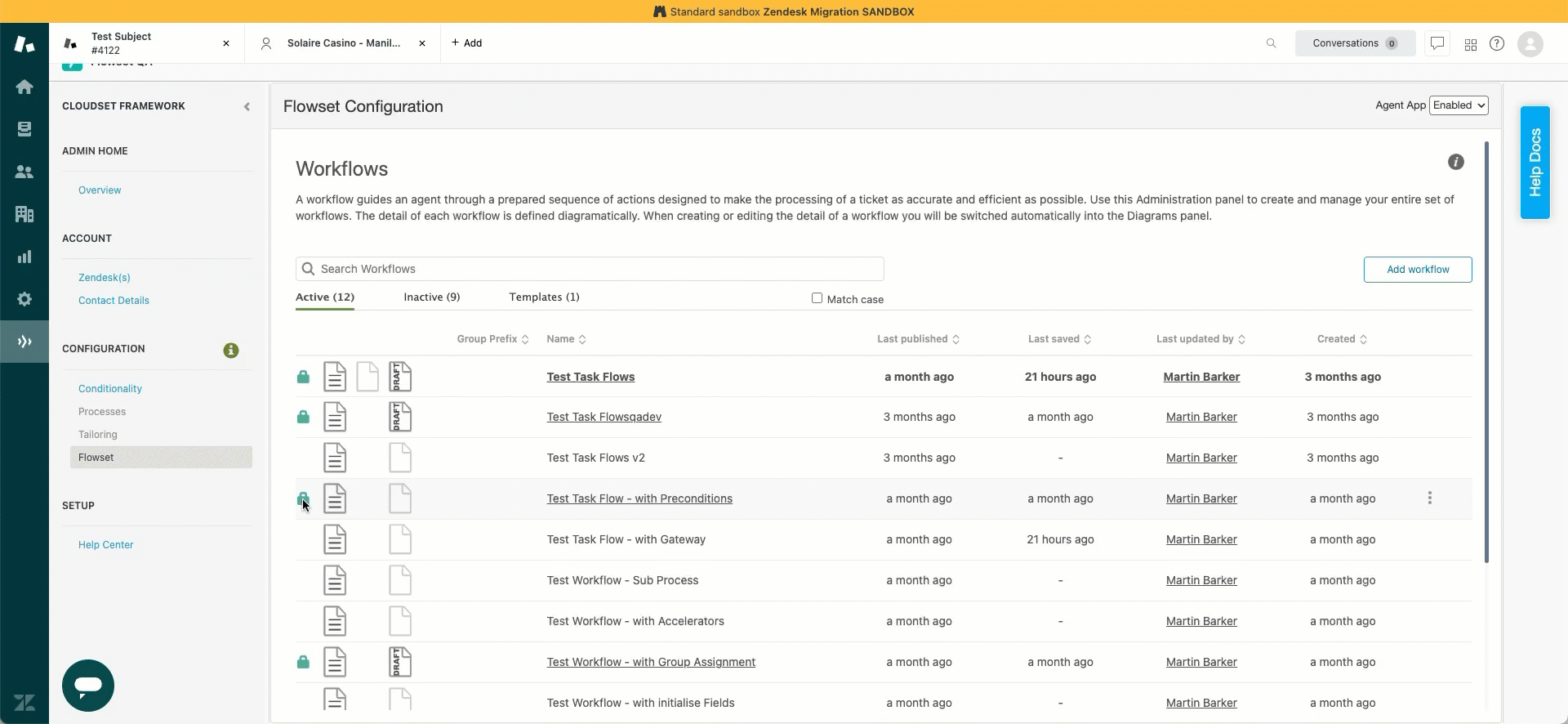
Task: Close the Test Subject #4122 tab
Action: pos(226,43)
